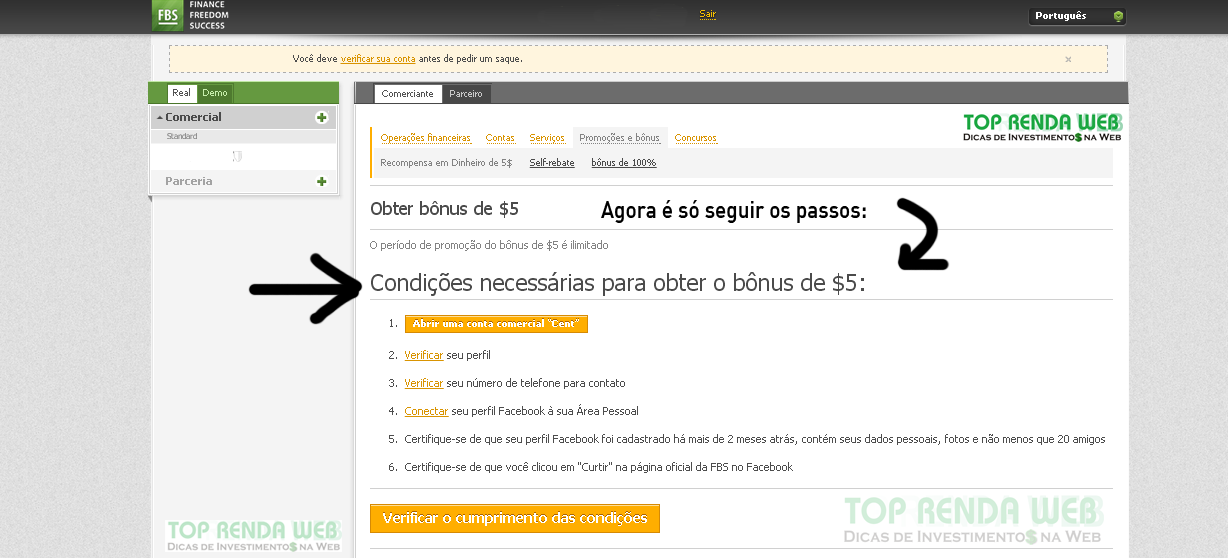Select the Parceiro tab

466,94
